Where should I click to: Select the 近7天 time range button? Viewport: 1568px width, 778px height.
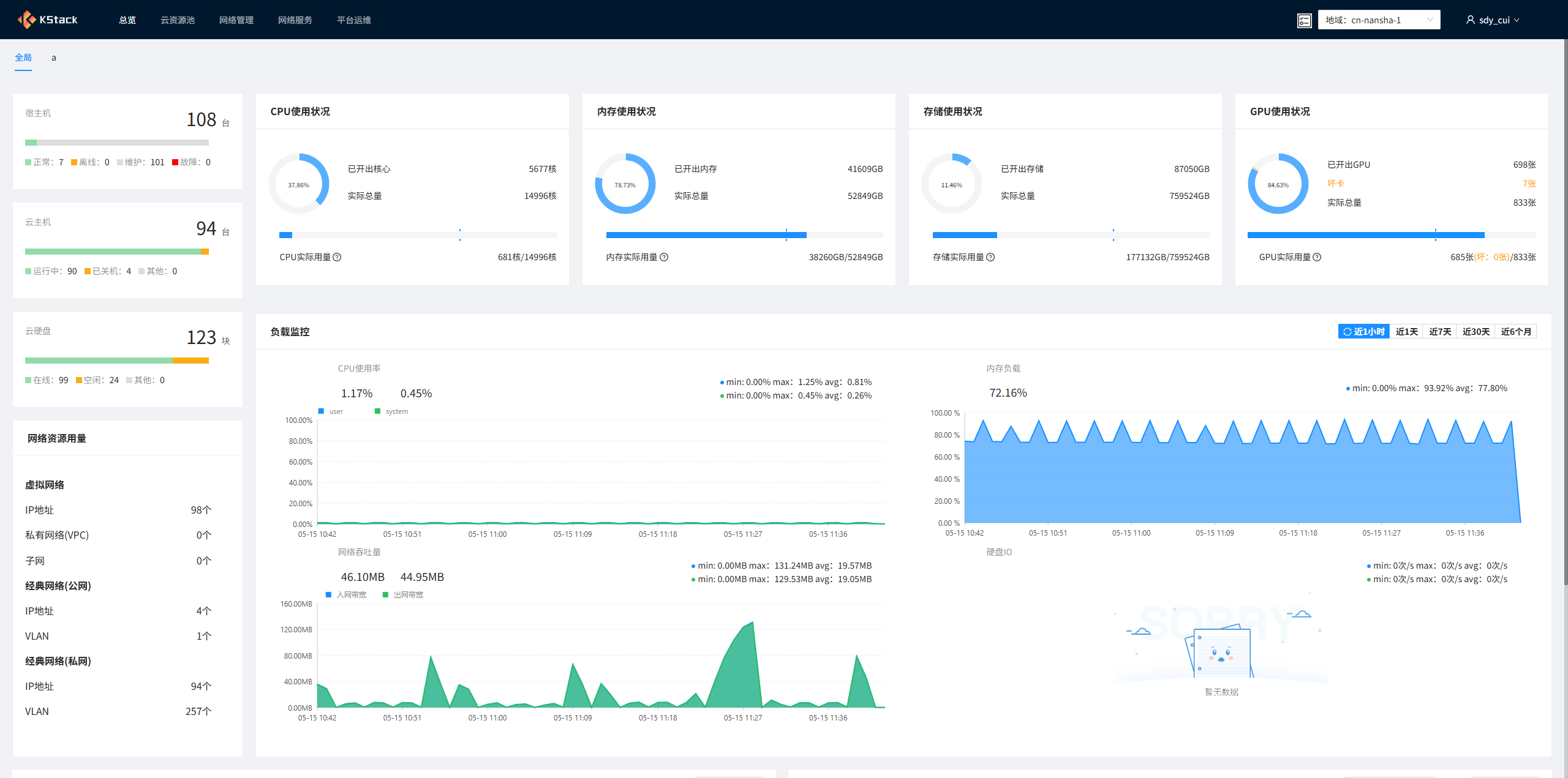(x=1439, y=332)
